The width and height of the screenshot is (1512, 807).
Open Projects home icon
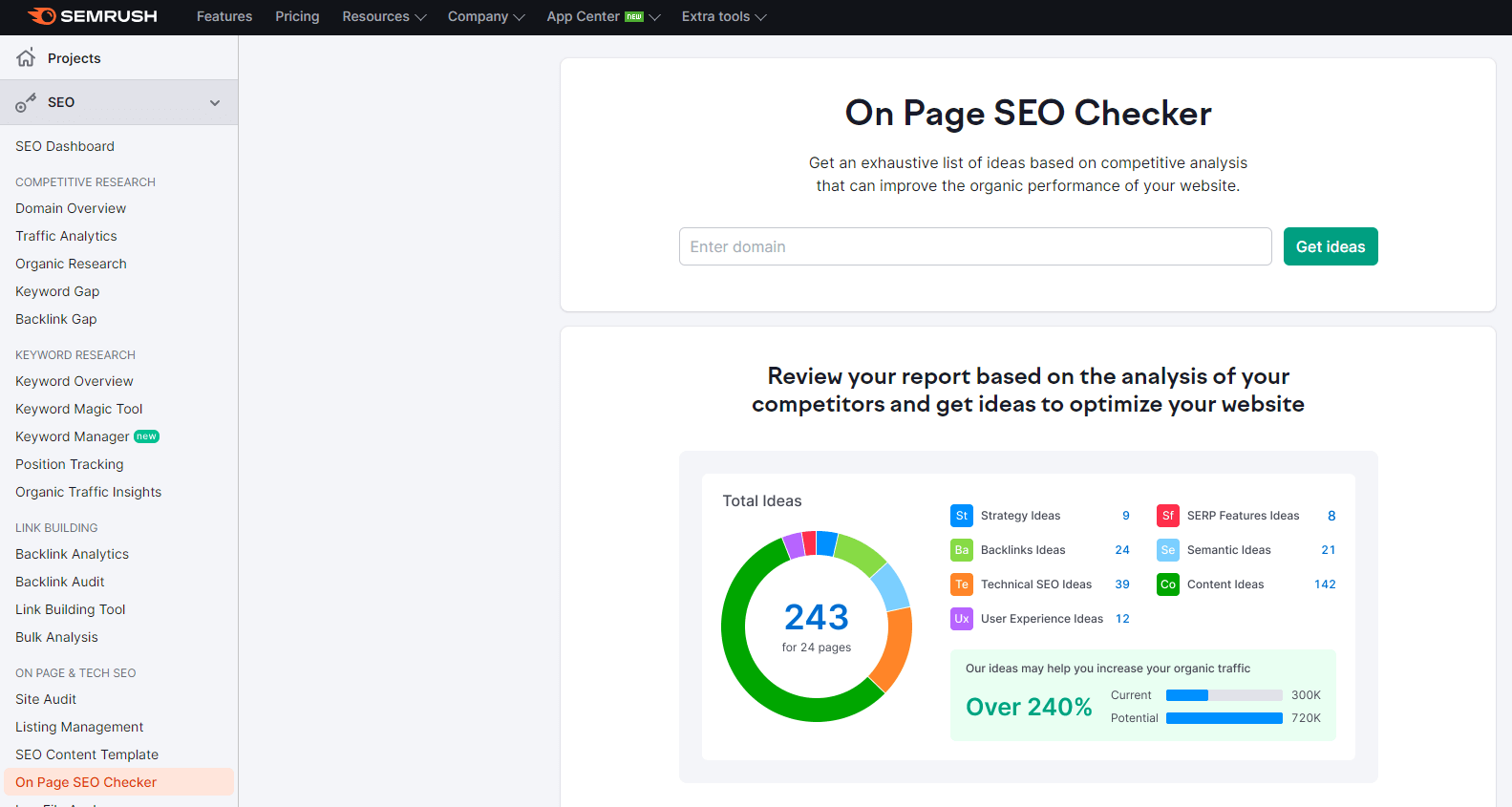click(26, 57)
